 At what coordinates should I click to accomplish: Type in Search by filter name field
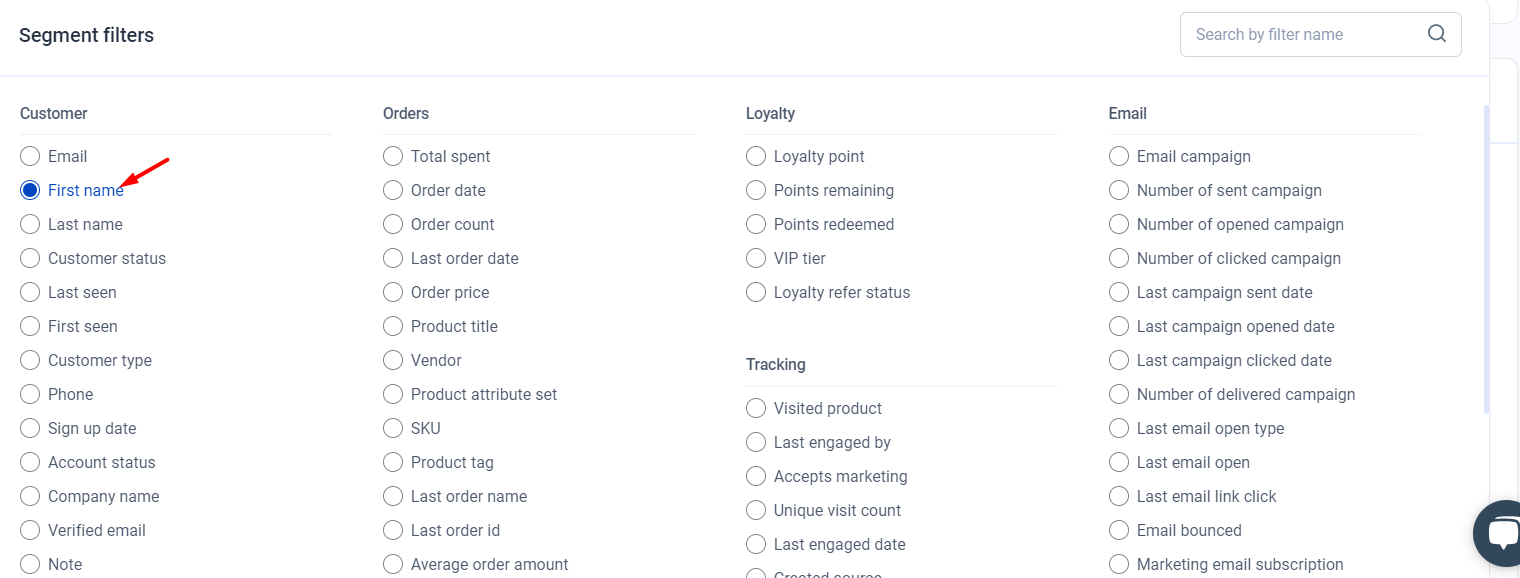coord(1303,34)
